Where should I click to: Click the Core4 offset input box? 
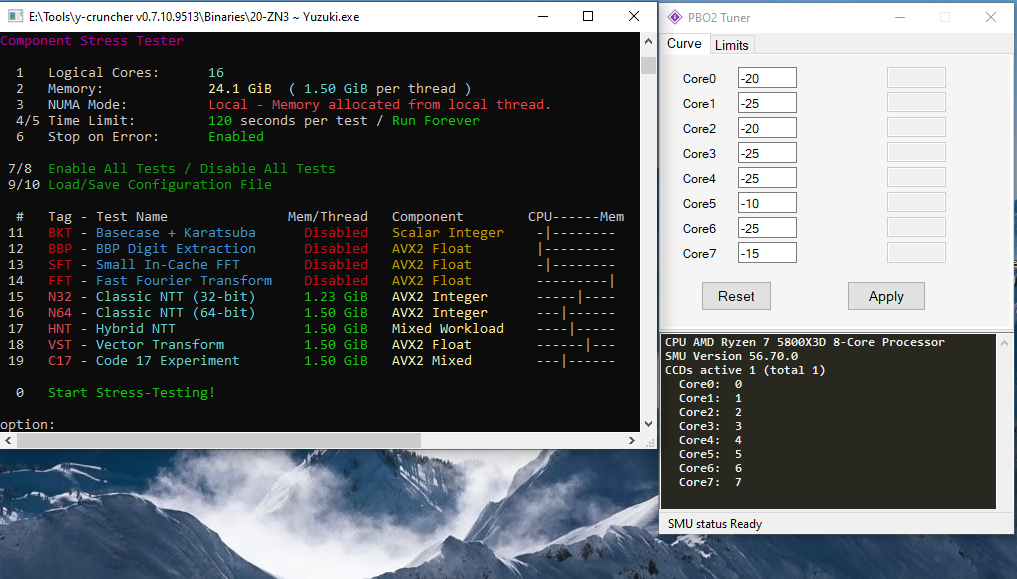point(767,178)
